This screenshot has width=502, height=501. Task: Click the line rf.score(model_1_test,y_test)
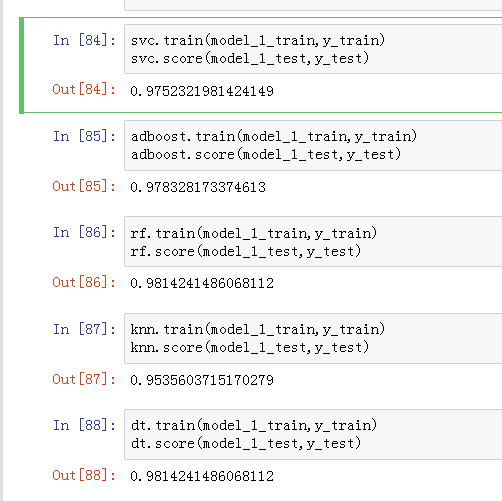pyautogui.click(x=246, y=251)
